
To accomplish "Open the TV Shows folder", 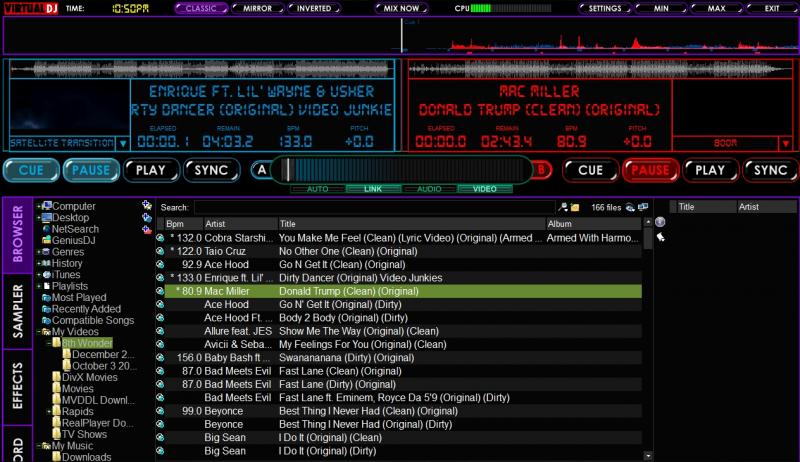I will click(x=80, y=434).
